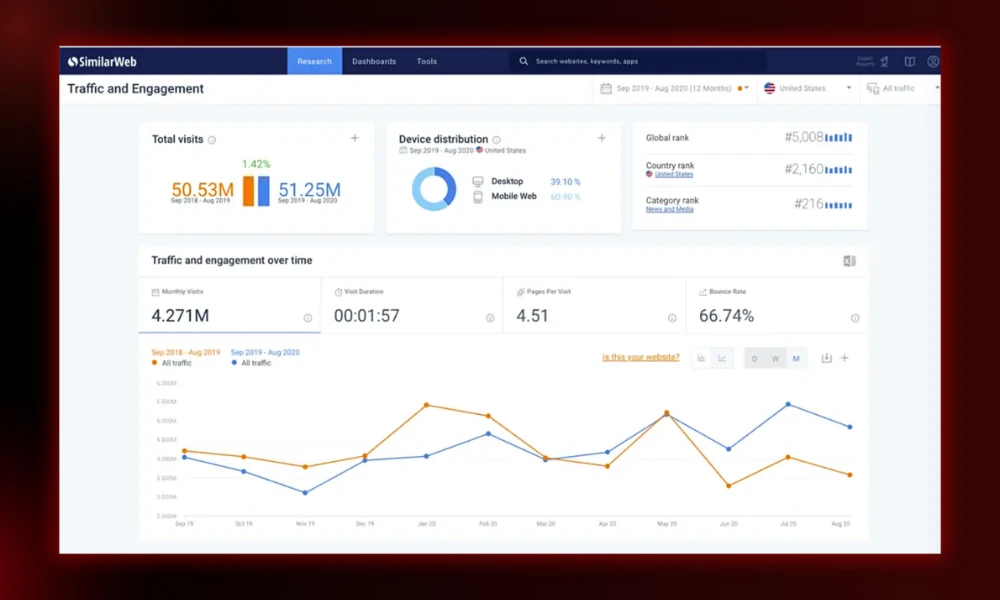This screenshot has width=1000, height=600.
Task: Click the search magnifier icon
Action: pyautogui.click(x=524, y=61)
